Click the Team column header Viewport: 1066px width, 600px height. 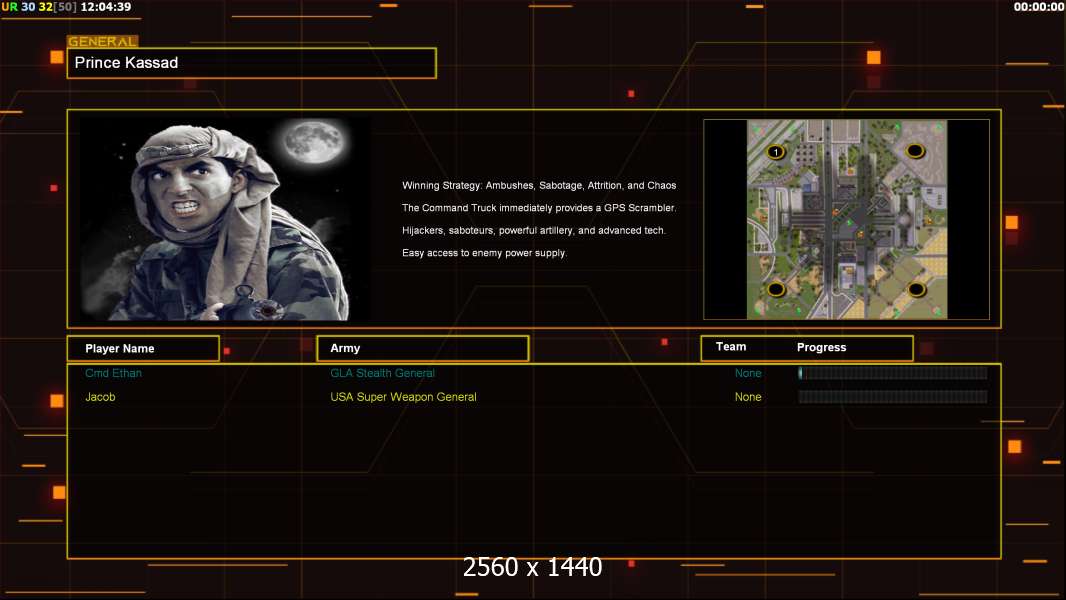731,347
